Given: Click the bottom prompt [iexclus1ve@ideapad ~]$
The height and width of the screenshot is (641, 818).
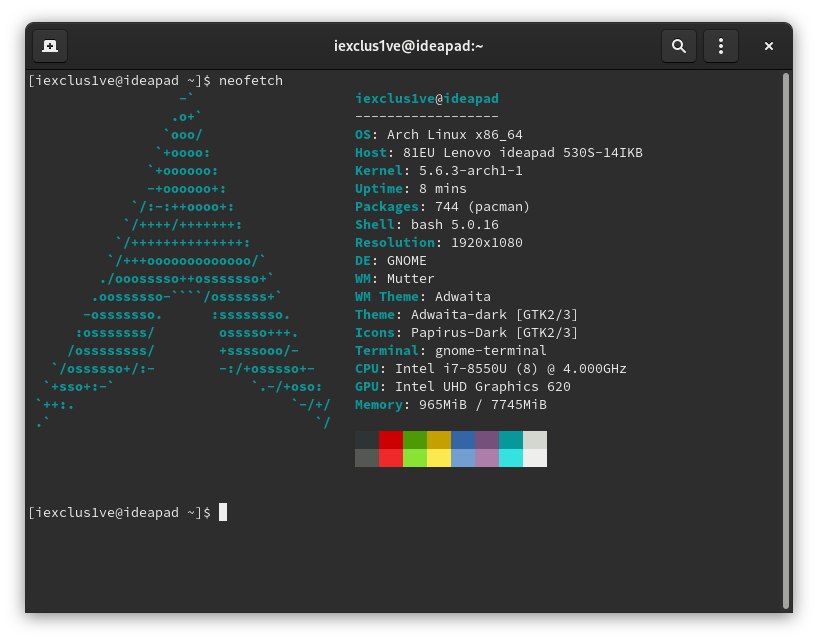Looking at the screenshot, I should click(119, 513).
